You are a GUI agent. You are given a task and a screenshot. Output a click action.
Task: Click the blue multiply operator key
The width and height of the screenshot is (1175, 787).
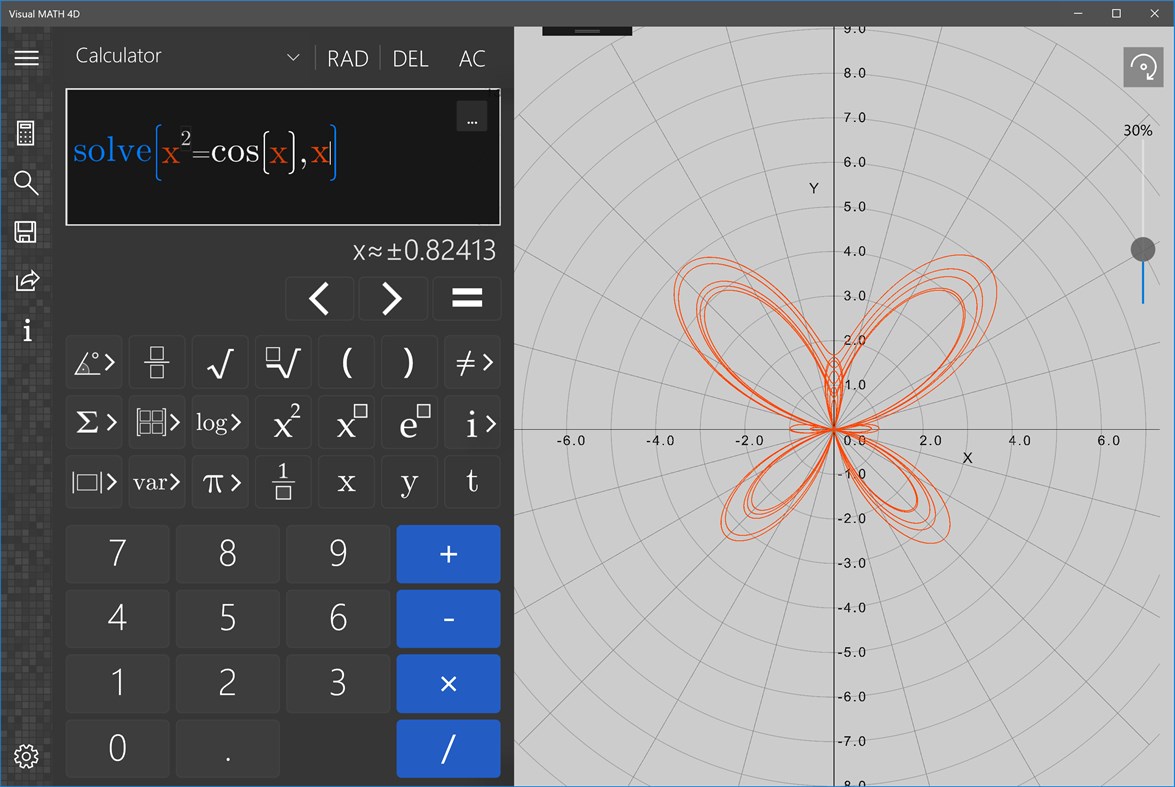[448, 683]
